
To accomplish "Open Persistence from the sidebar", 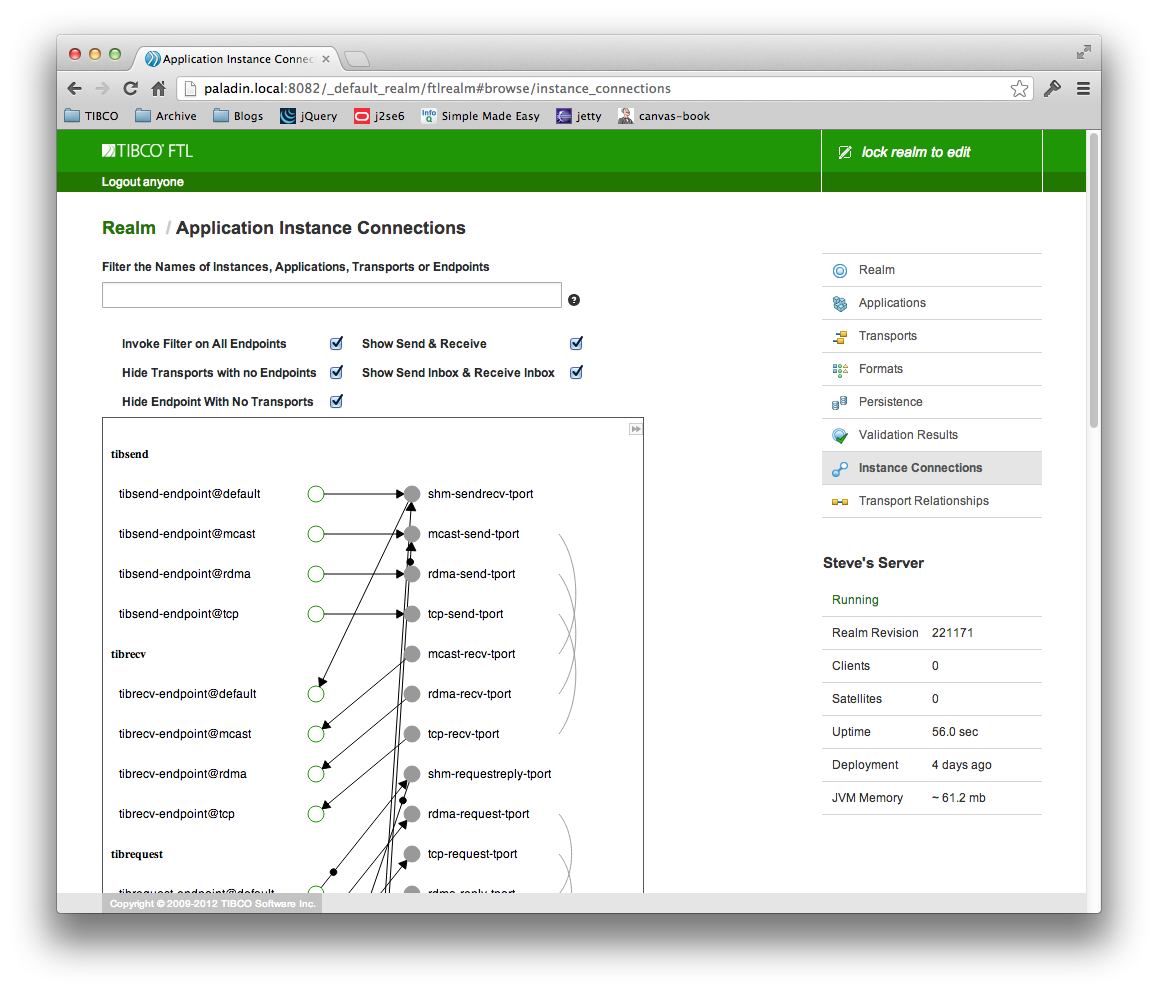I will (x=931, y=403).
